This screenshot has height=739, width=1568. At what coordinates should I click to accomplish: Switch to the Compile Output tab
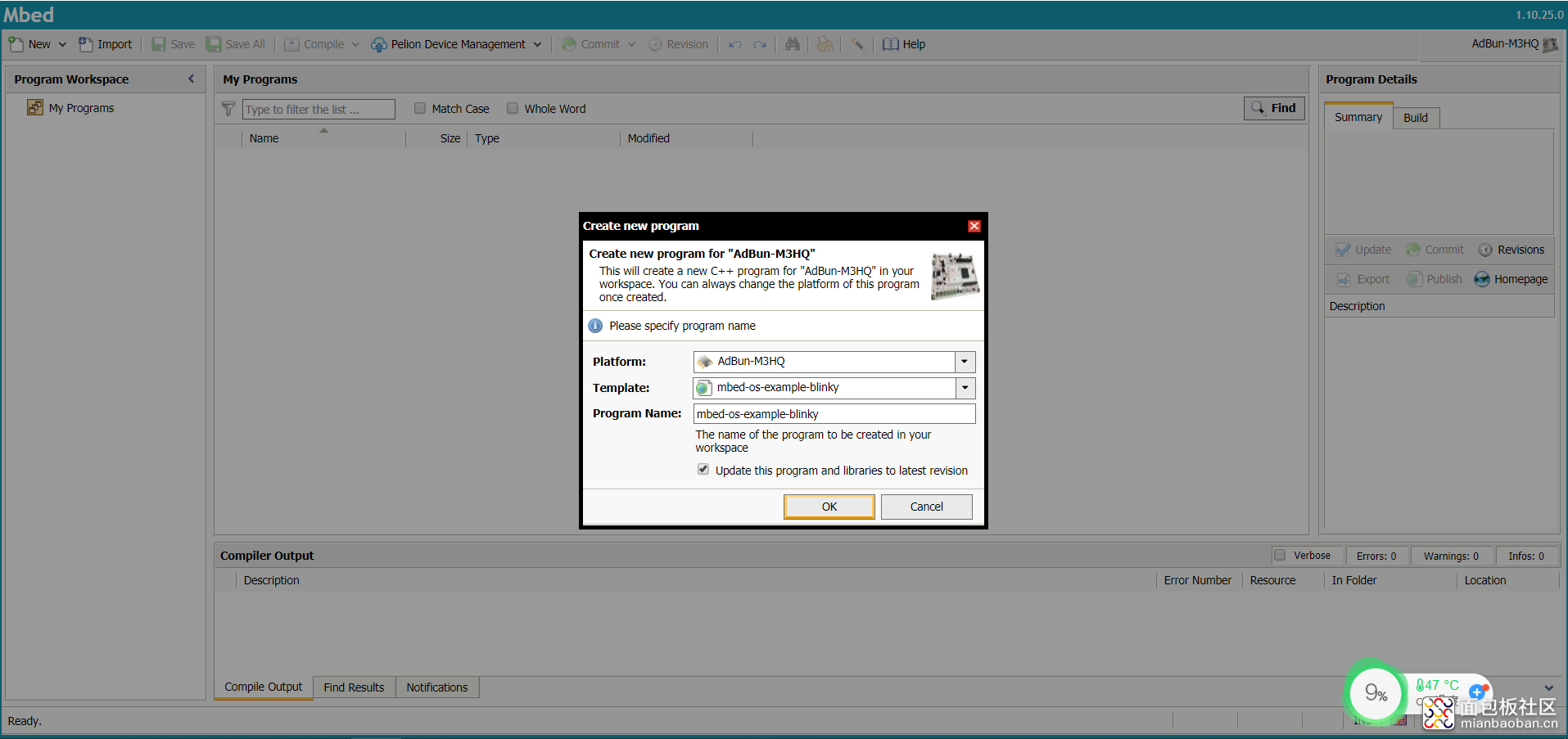click(x=264, y=687)
